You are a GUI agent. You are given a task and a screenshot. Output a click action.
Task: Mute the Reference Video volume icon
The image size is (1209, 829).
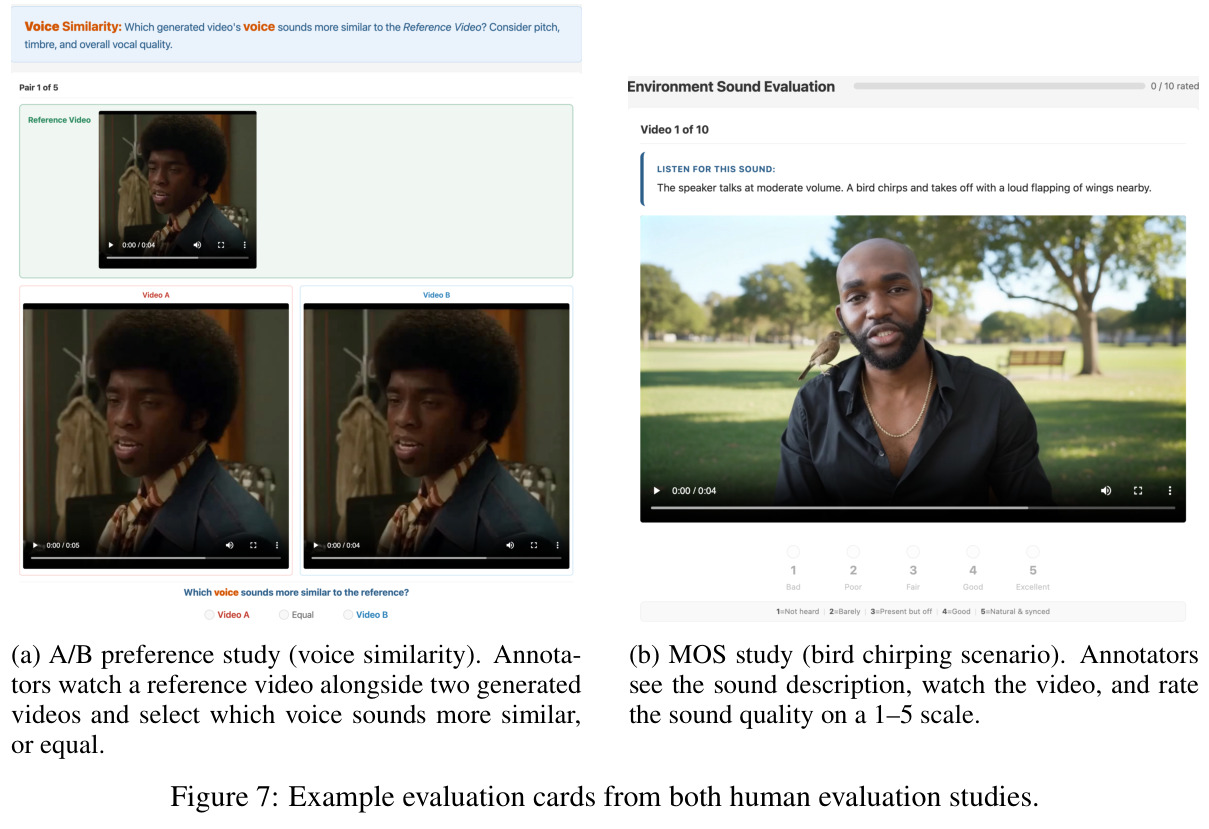click(x=197, y=245)
